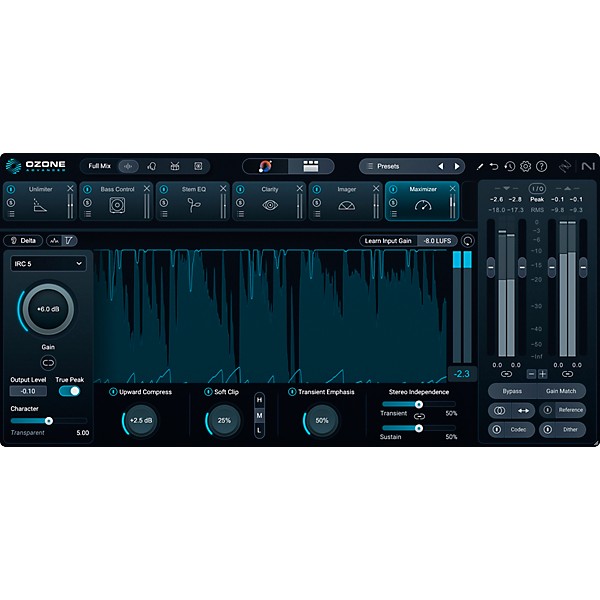The image size is (600, 600).
Task: Enable the Reference button
Action: click(562, 410)
